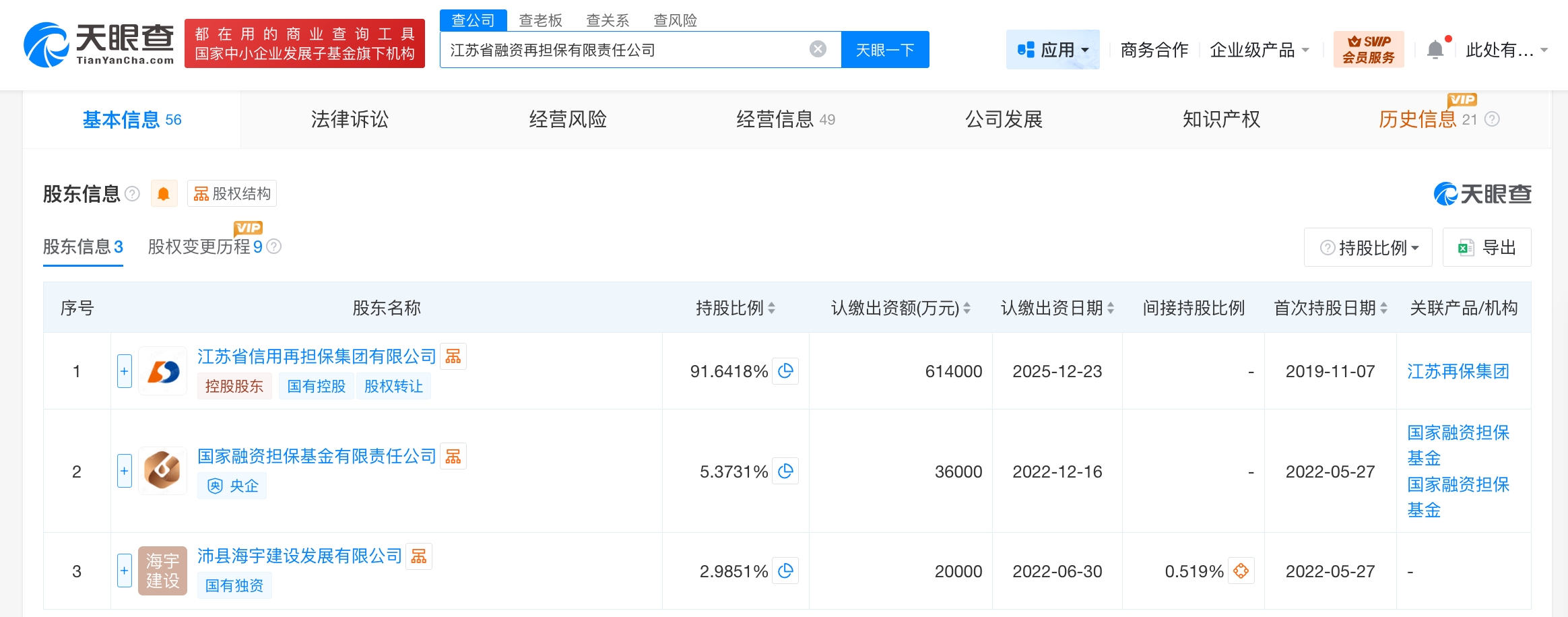The width and height of the screenshot is (1568, 617).
Task: Expand row 2 shareholder details
Action: tap(125, 471)
